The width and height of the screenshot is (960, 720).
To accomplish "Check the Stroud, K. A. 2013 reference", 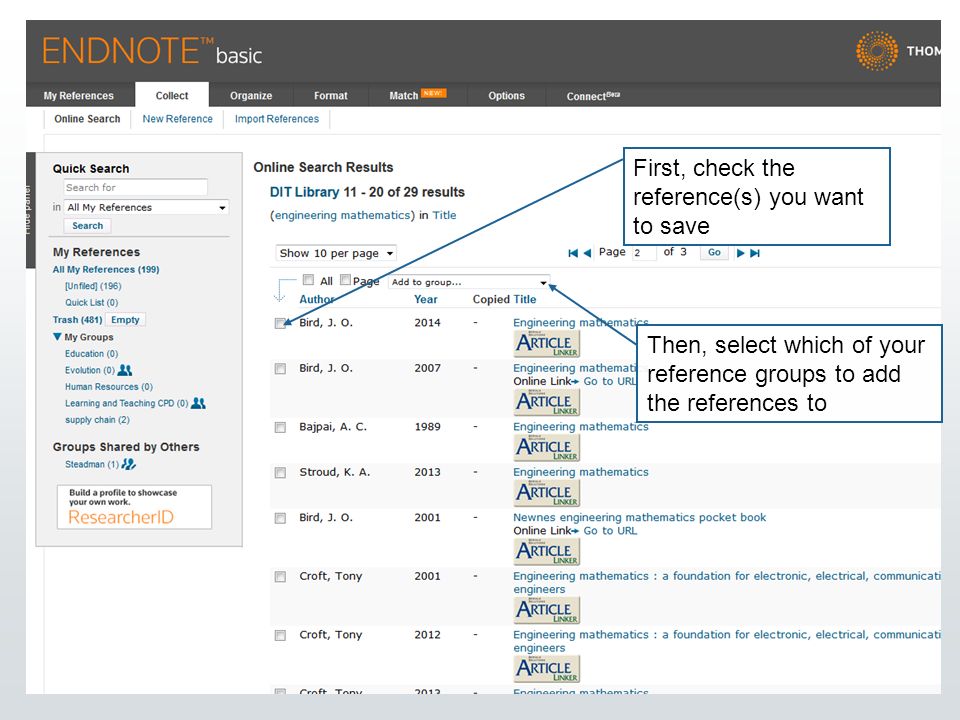I will 280,473.
